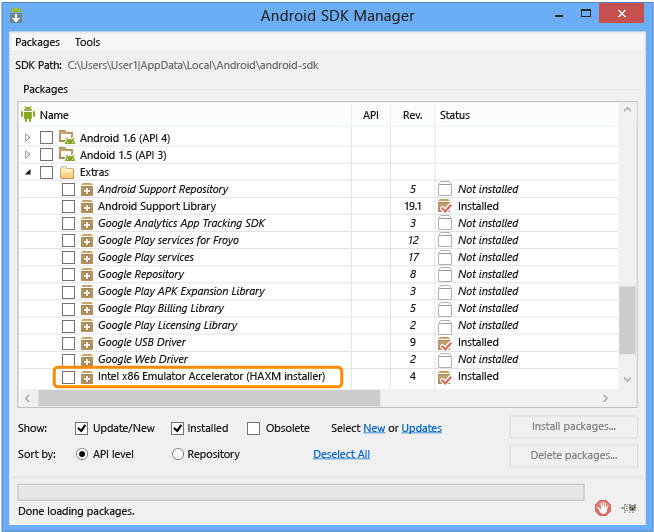Click the vertical scrollbar thumb
654x532 pixels.
tap(627, 320)
